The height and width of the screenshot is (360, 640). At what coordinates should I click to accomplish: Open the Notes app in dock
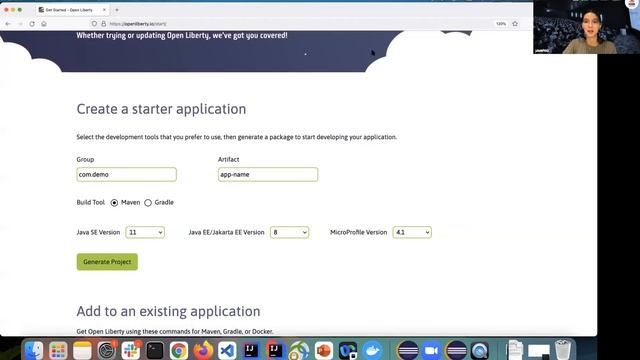[82, 351]
